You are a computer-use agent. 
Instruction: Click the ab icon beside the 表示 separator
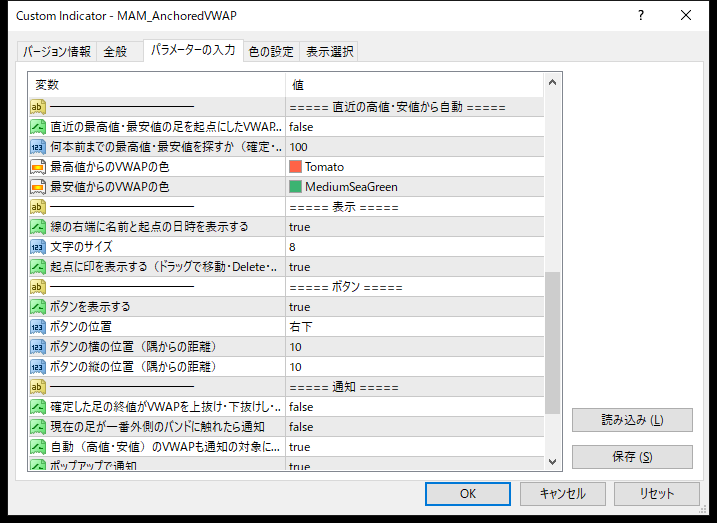click(x=38, y=207)
